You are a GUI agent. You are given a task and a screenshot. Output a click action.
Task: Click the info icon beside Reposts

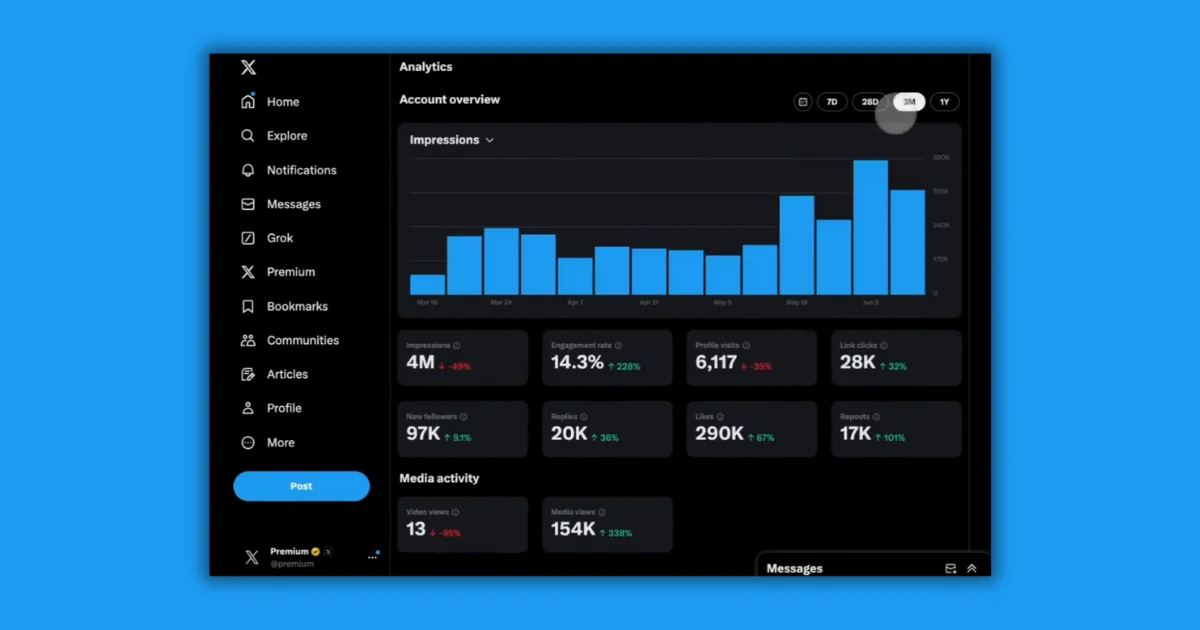click(x=876, y=417)
